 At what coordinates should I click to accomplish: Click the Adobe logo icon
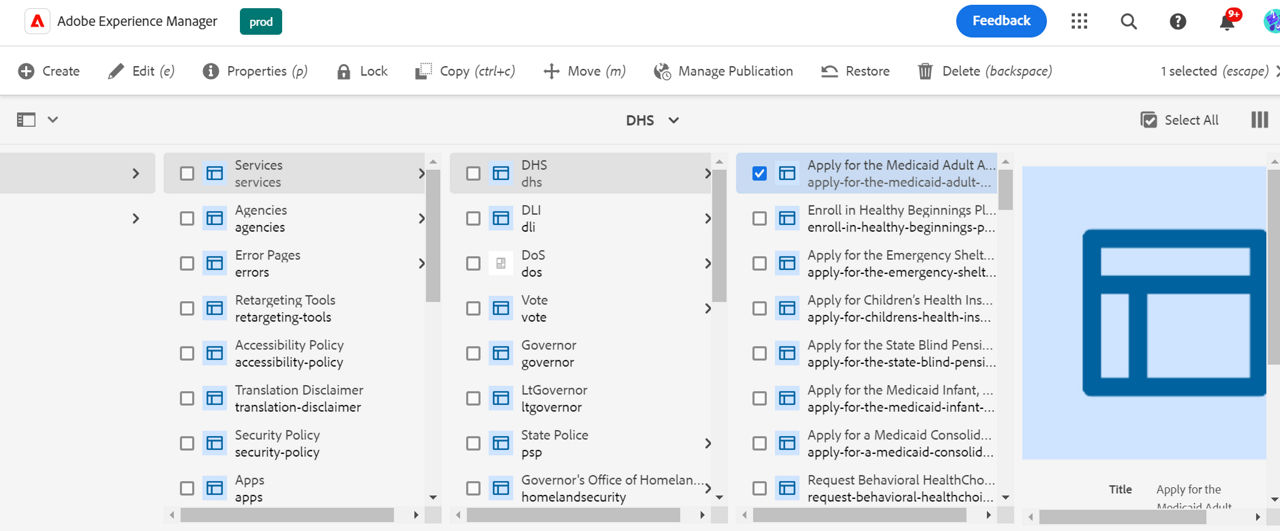point(37,21)
